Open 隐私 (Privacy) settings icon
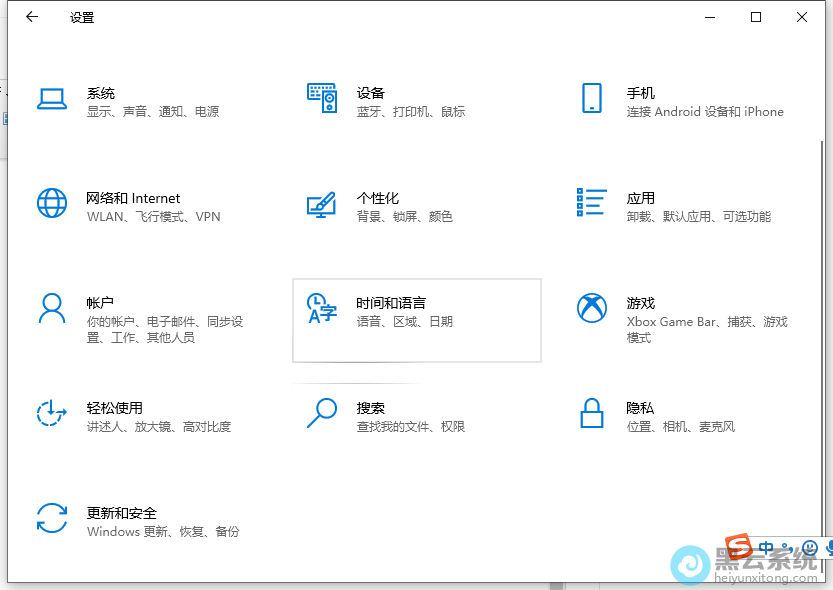 pos(592,415)
